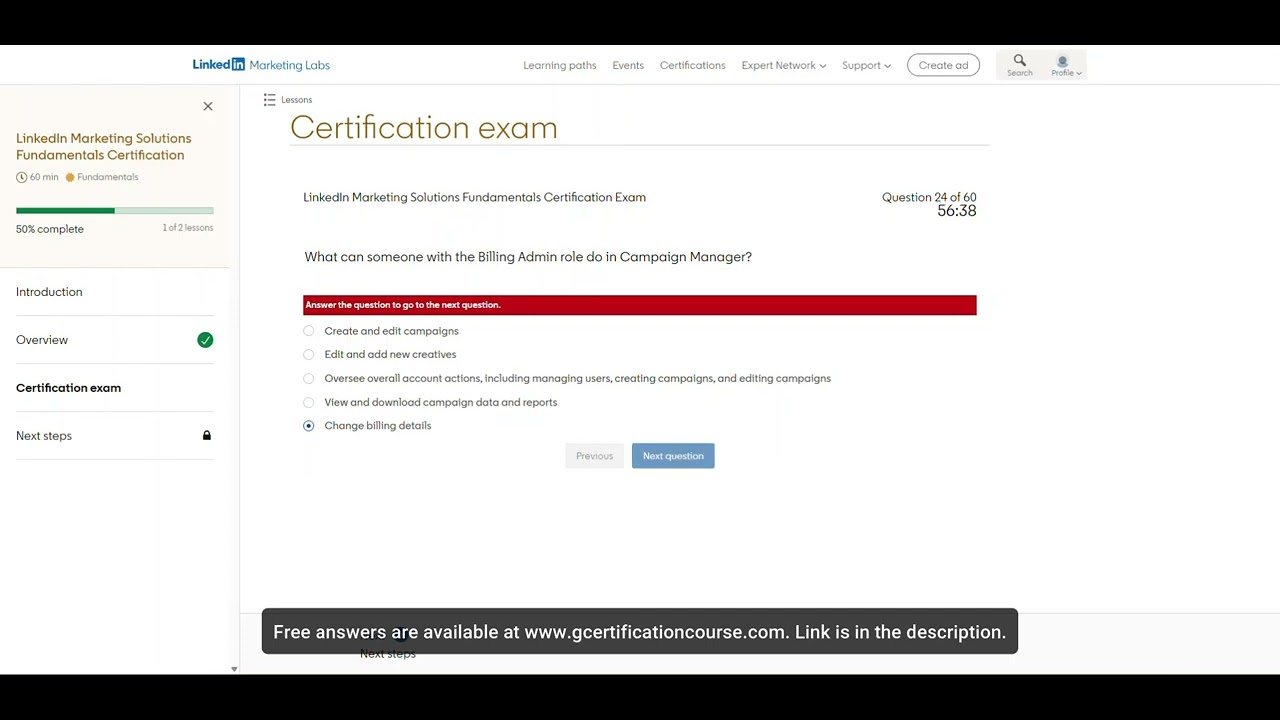Image resolution: width=1280 pixels, height=720 pixels.
Task: Expand the Support dropdown menu
Action: click(x=866, y=65)
